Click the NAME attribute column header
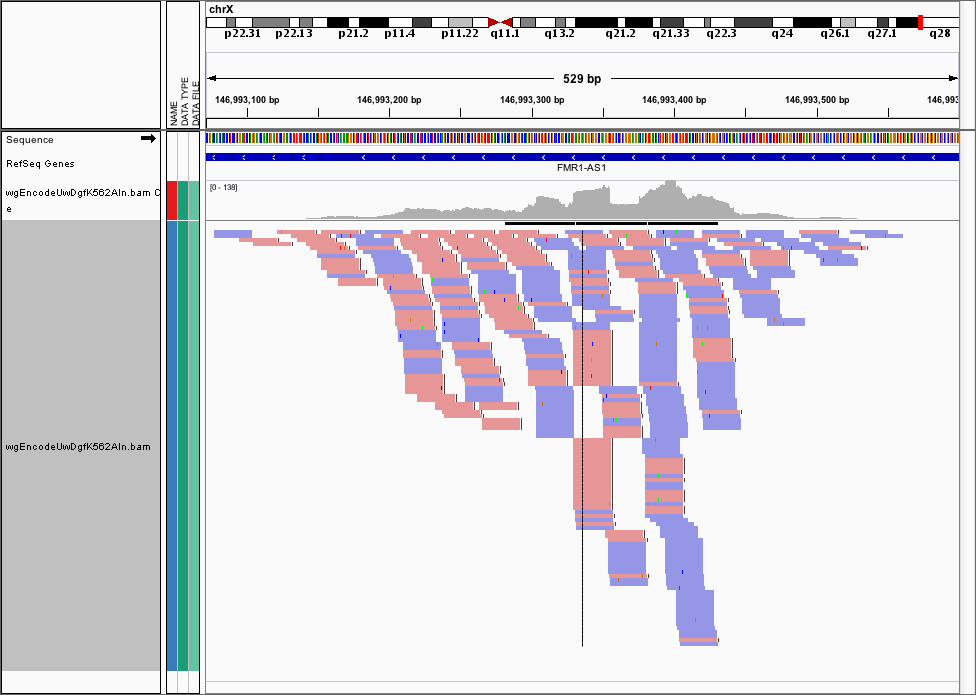This screenshot has height=695, width=976. click(x=173, y=112)
